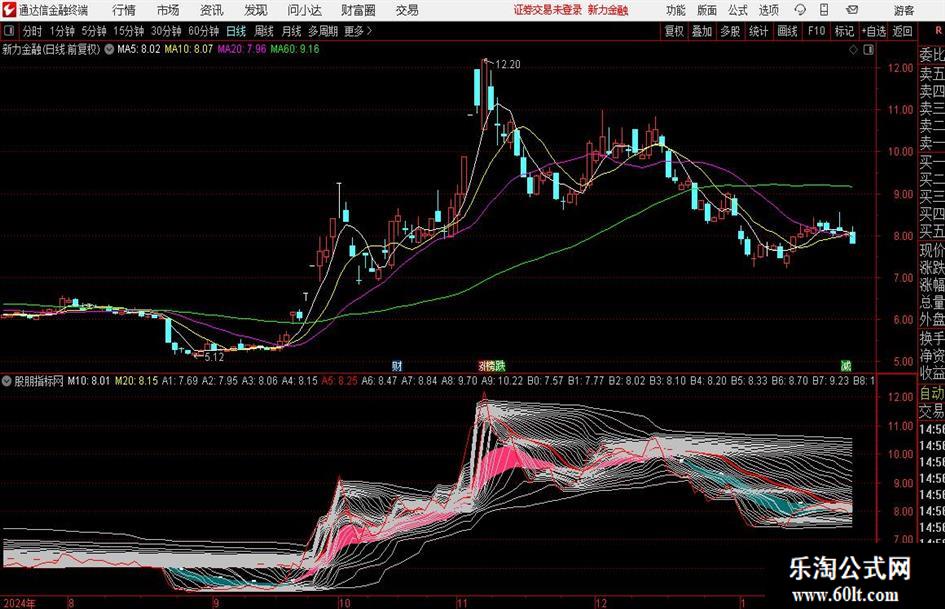
Task: Click the 画线 drawing button
Action: coord(787,31)
